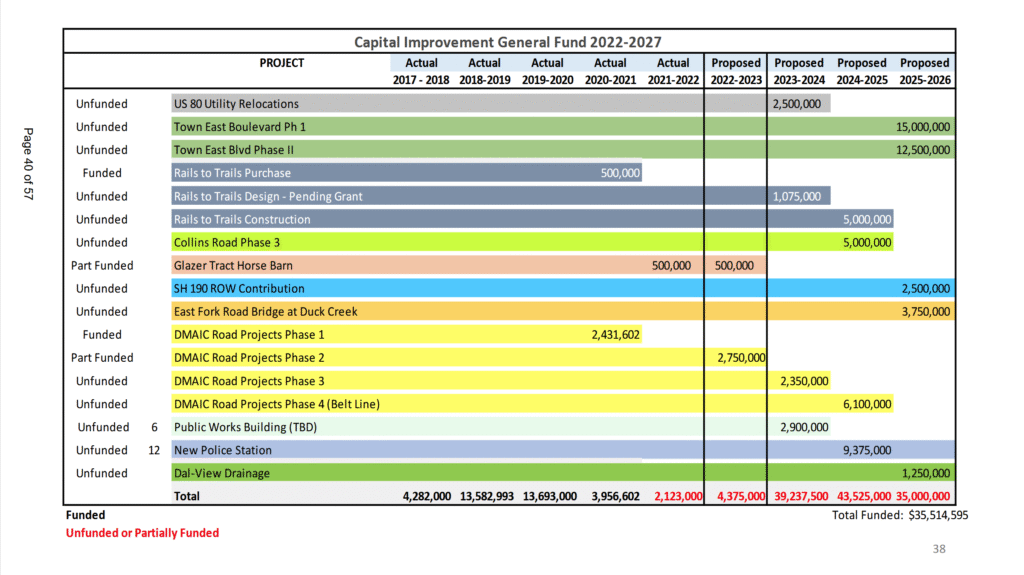1024x575 pixels.
Task: Click the 'Proposed 2023-2024' column header
Action: 799,71
